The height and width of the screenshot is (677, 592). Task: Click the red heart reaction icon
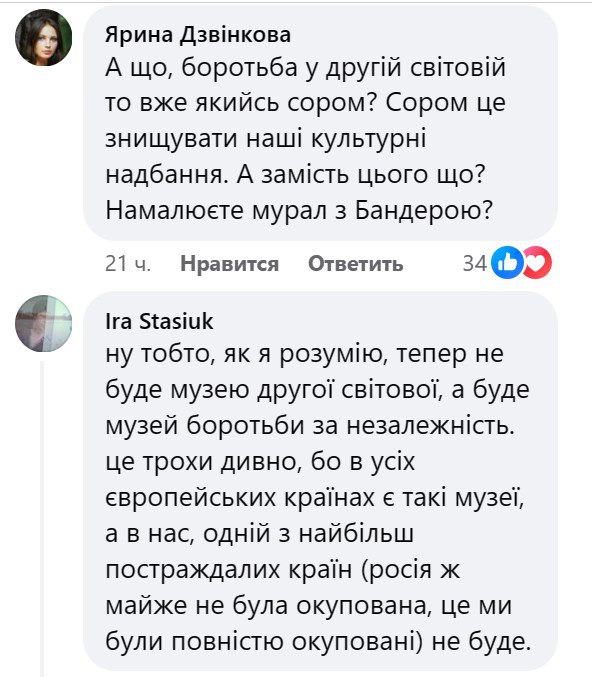point(538,263)
